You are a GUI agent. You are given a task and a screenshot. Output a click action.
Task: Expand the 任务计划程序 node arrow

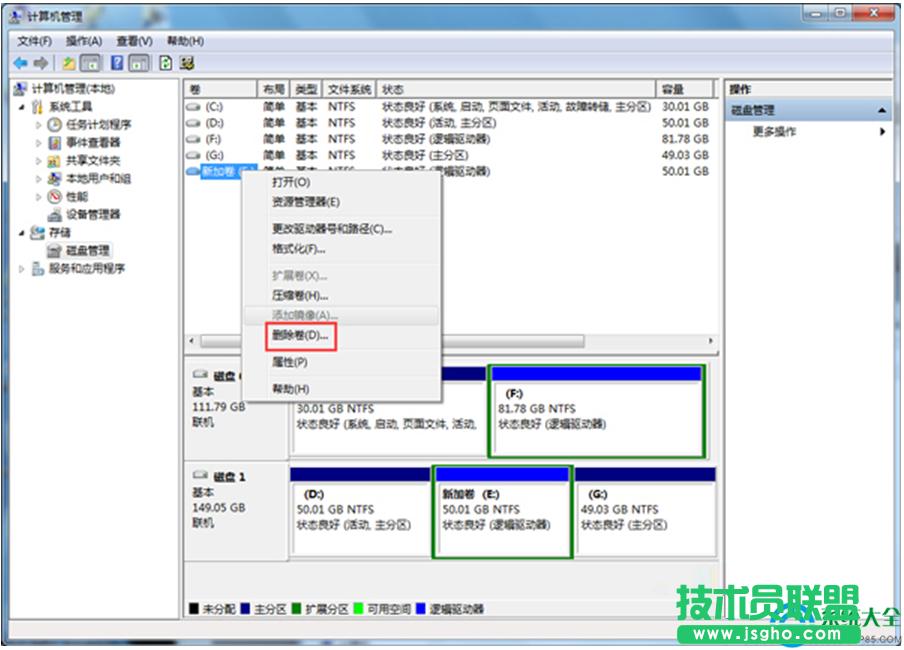pos(39,125)
